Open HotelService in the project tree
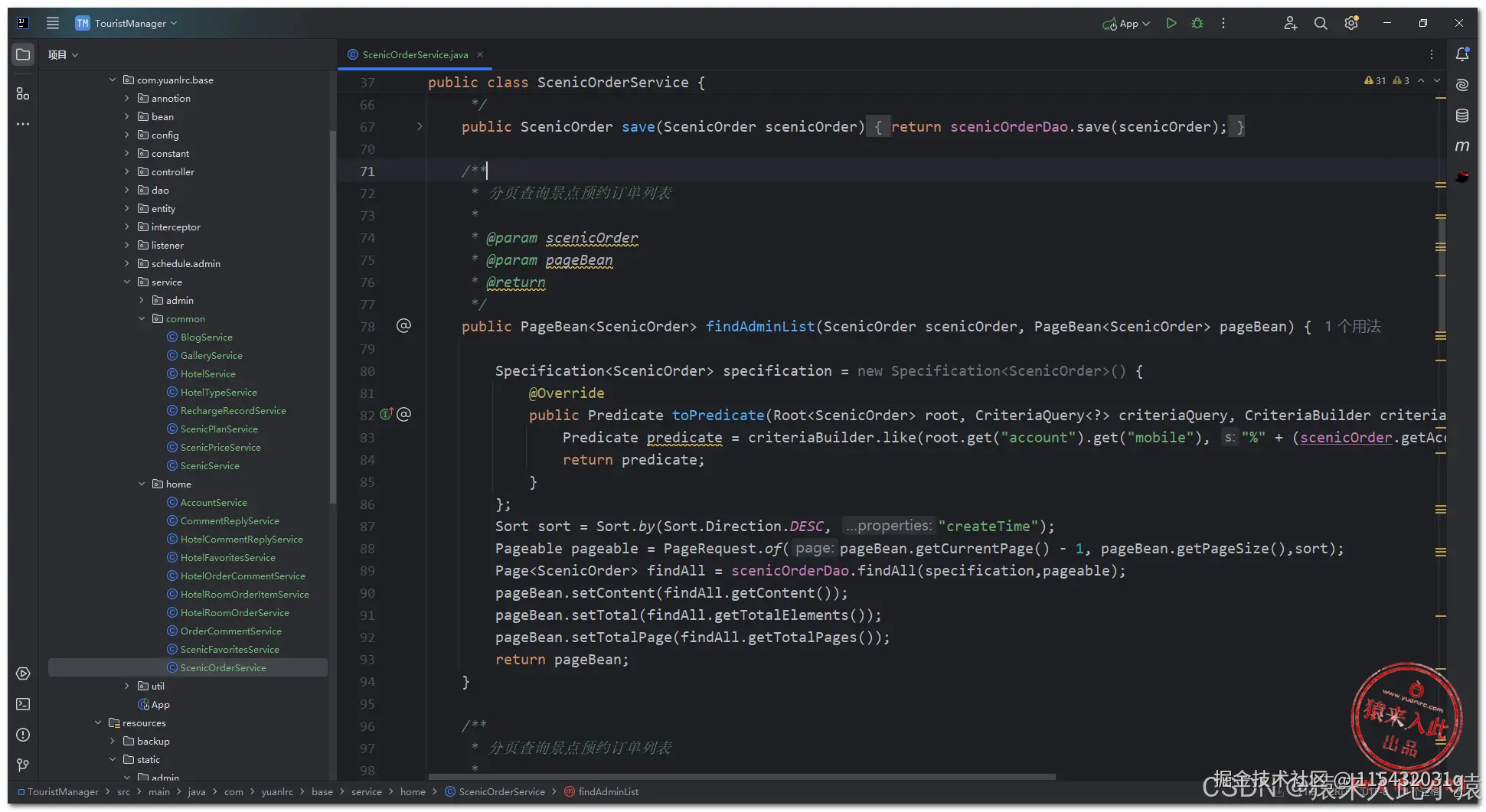 [208, 374]
